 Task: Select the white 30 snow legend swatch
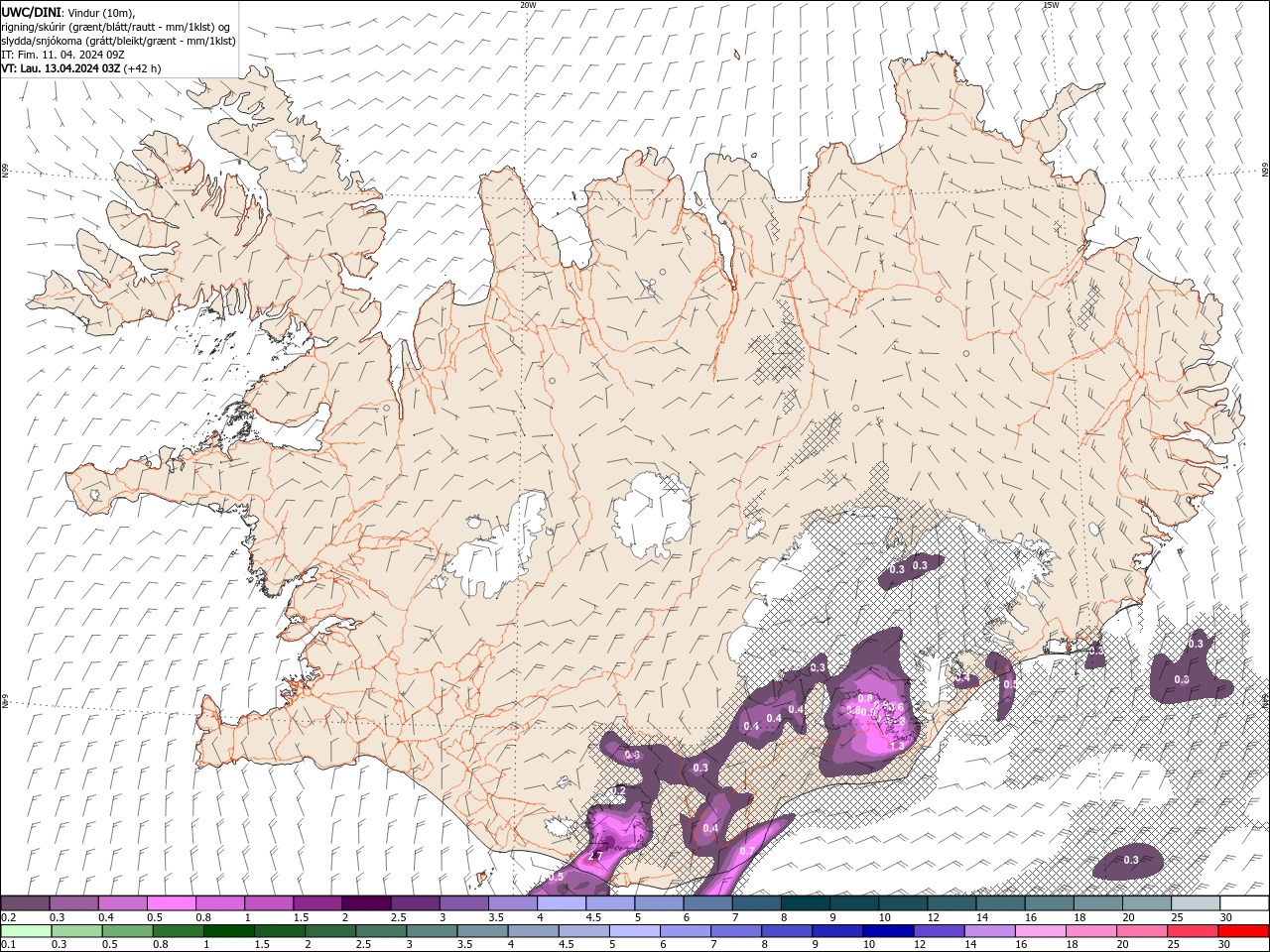(x=1244, y=903)
